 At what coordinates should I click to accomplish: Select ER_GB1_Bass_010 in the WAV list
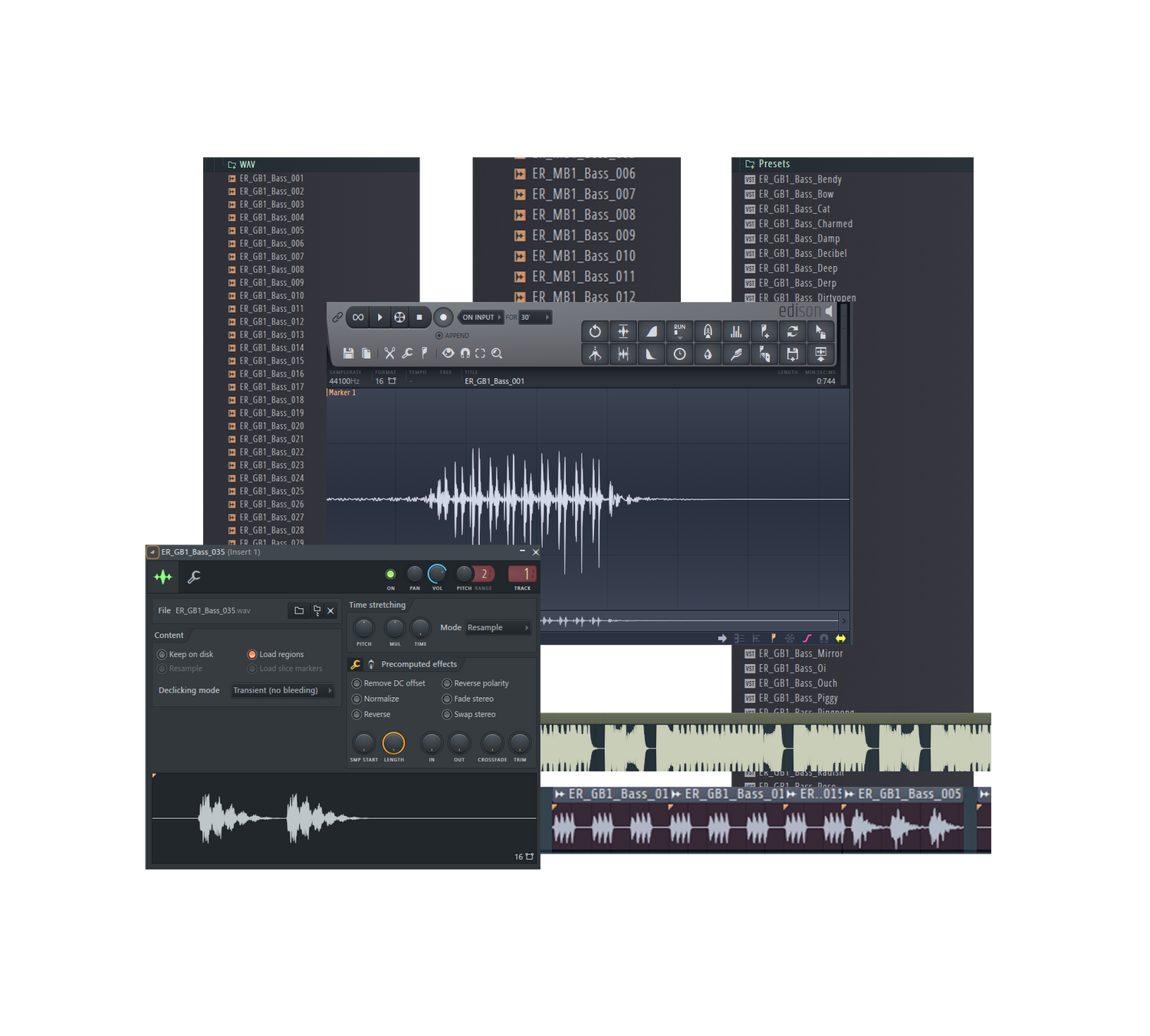pyautogui.click(x=271, y=296)
